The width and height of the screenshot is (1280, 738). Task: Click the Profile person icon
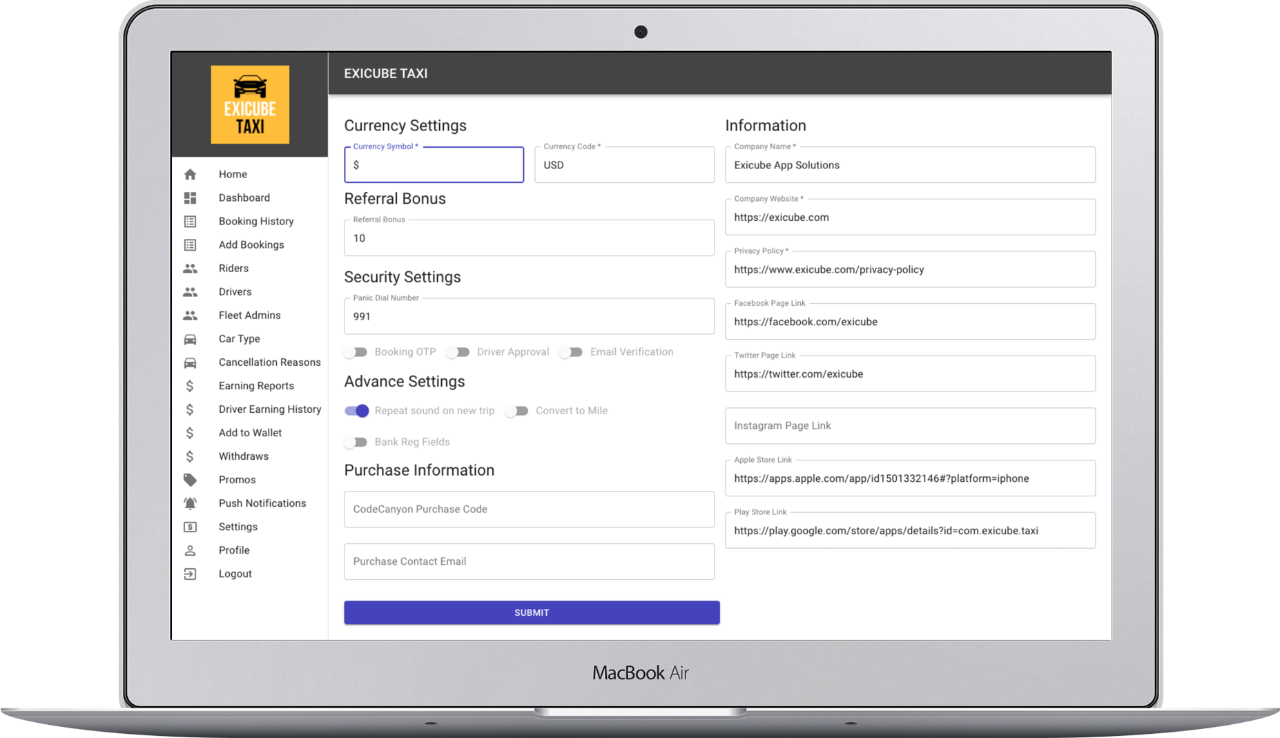pos(190,550)
